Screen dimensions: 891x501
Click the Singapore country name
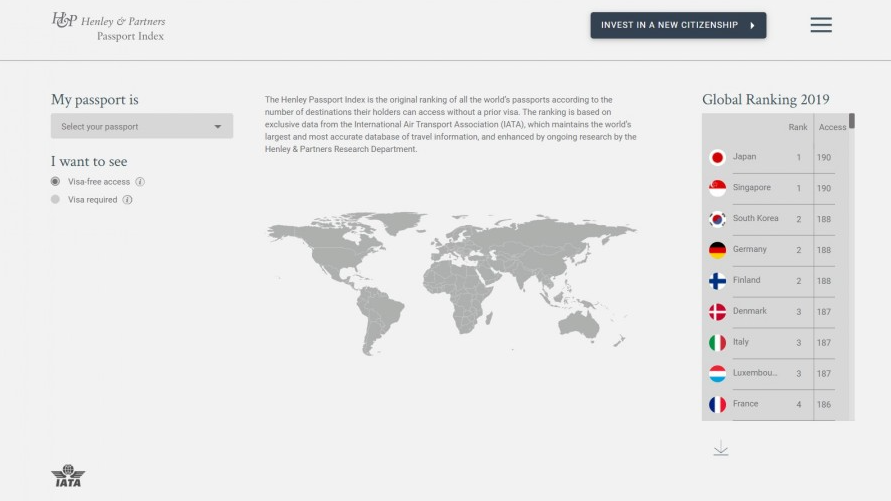[x=752, y=187]
